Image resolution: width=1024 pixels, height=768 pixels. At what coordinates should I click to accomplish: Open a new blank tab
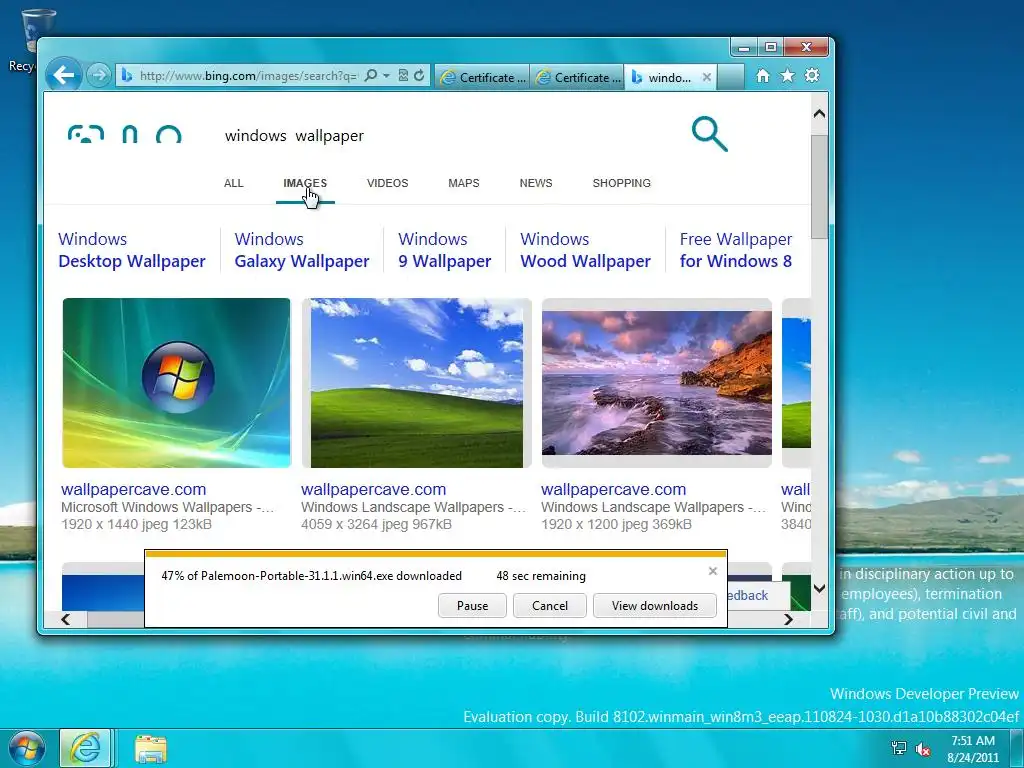(x=730, y=77)
